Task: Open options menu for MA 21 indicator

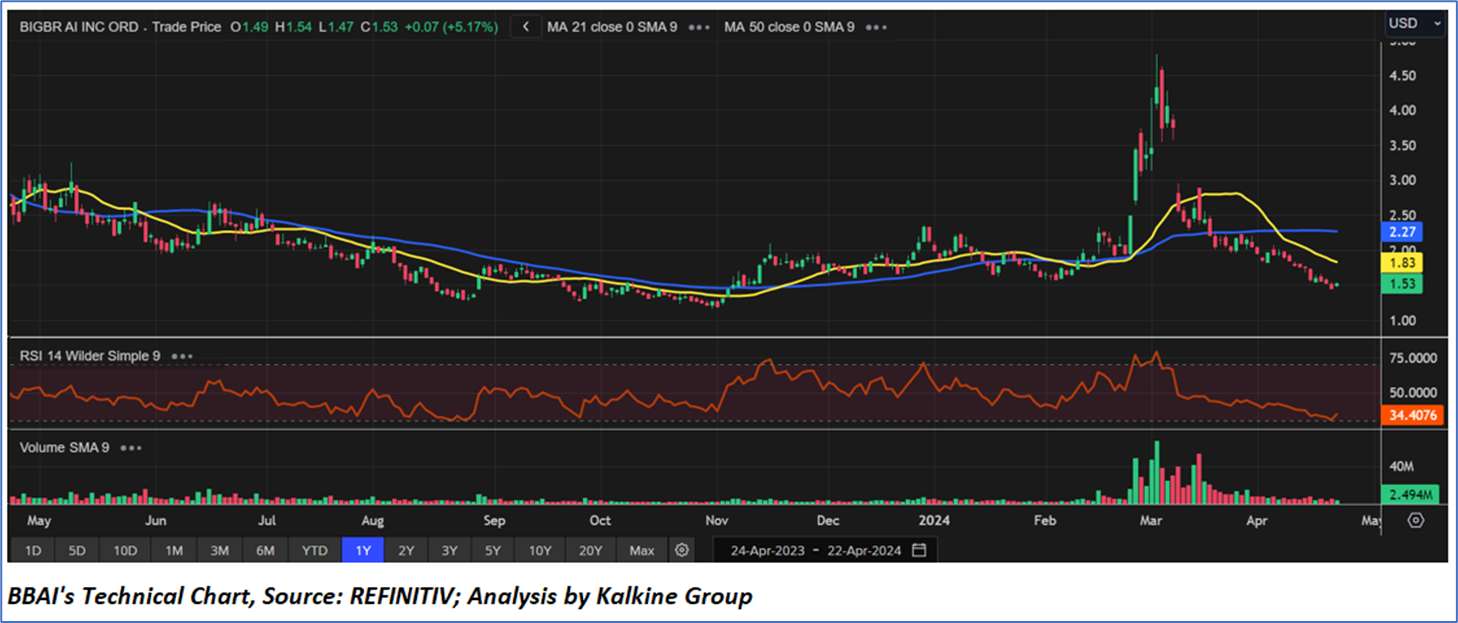Action: click(699, 28)
